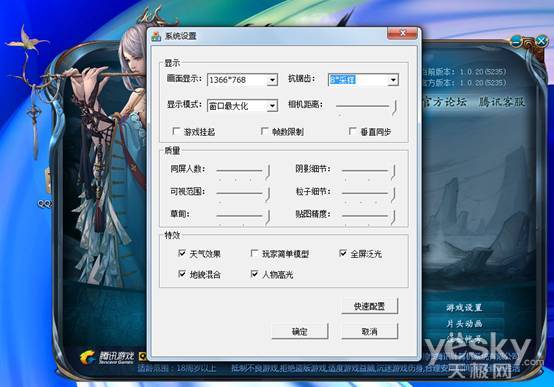The image size is (554, 387).
Task: Open 腾讯客服 link in the launcher
Action: 502,102
